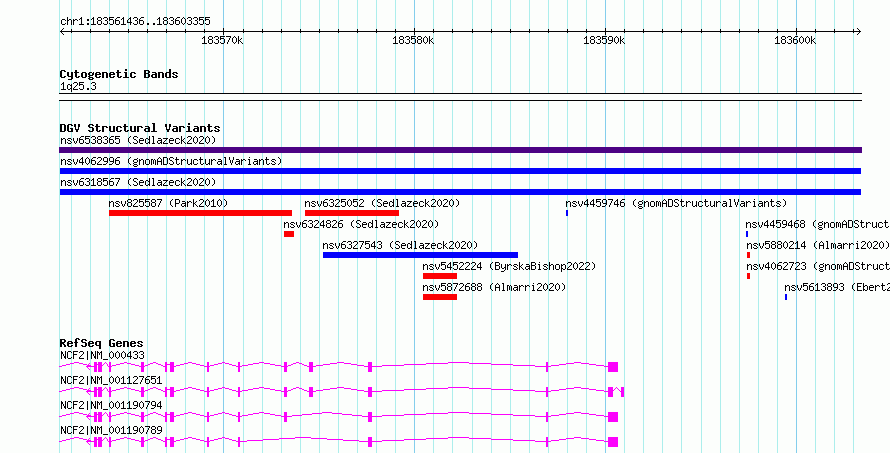Click the nsv6538365 (Sedlazeck2020) variant label
The width and height of the screenshot is (890, 453).
(138, 140)
